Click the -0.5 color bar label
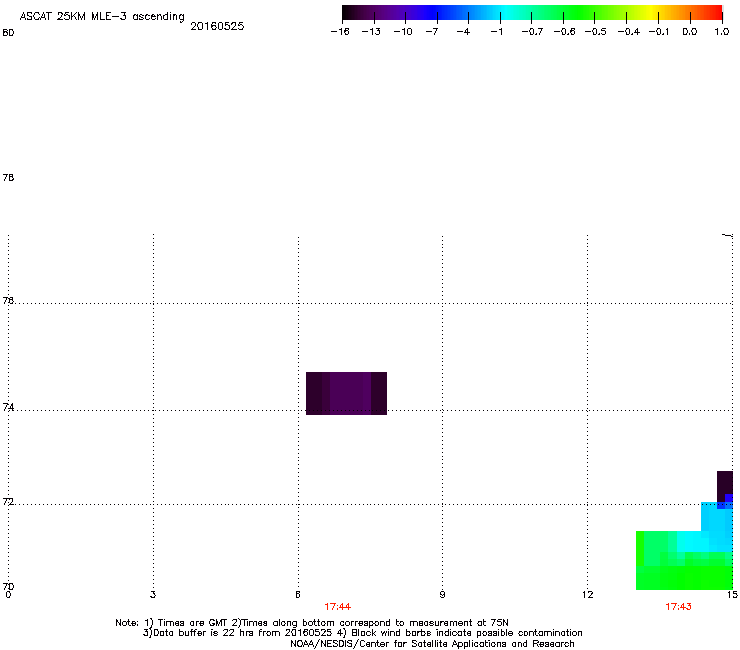Viewport: 740px width, 650px height. pos(596,32)
